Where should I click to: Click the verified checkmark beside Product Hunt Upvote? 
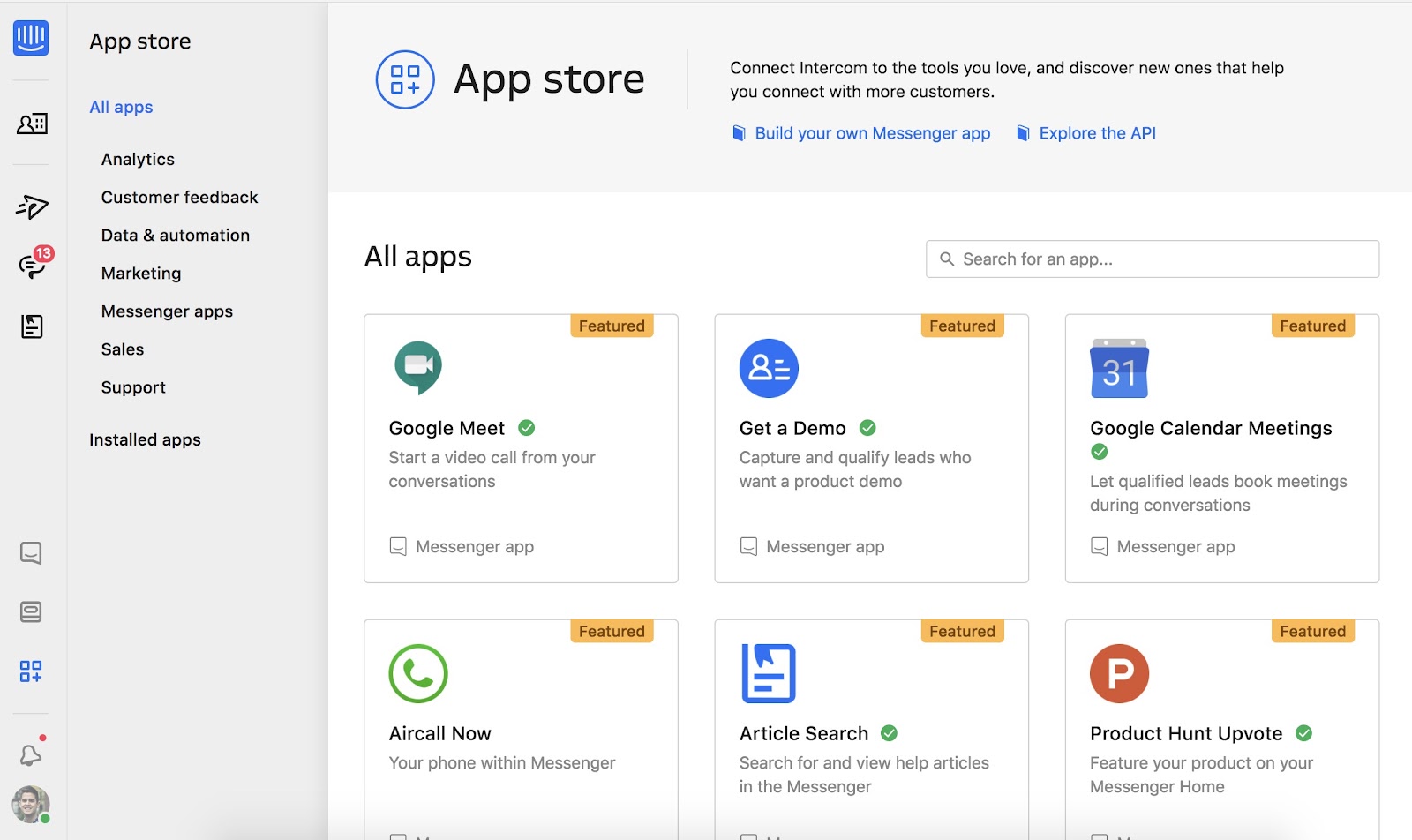(1303, 733)
